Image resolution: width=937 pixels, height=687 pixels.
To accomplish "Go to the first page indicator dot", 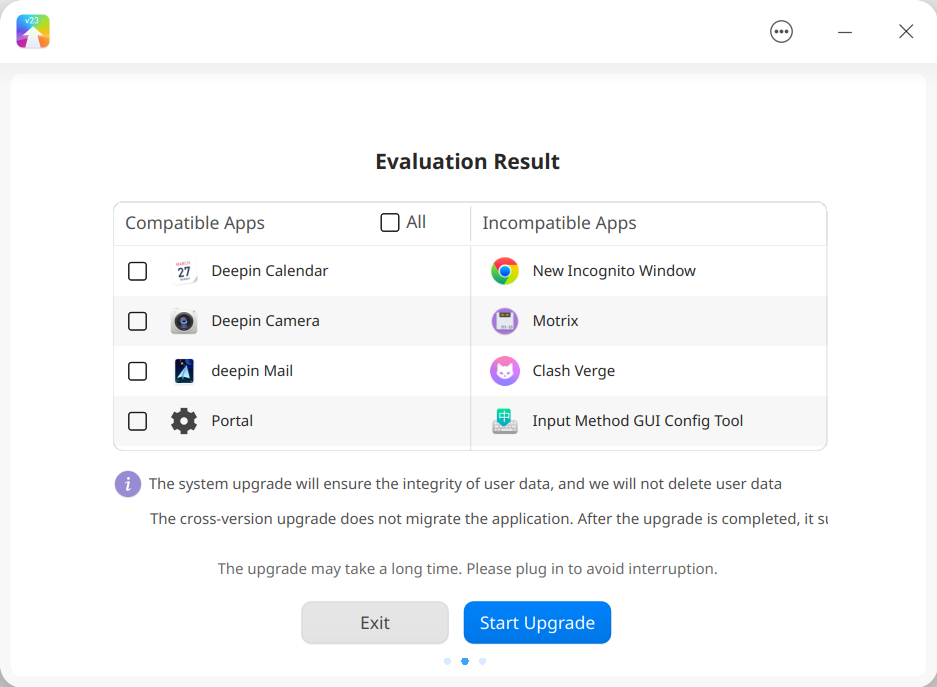I will tap(448, 661).
